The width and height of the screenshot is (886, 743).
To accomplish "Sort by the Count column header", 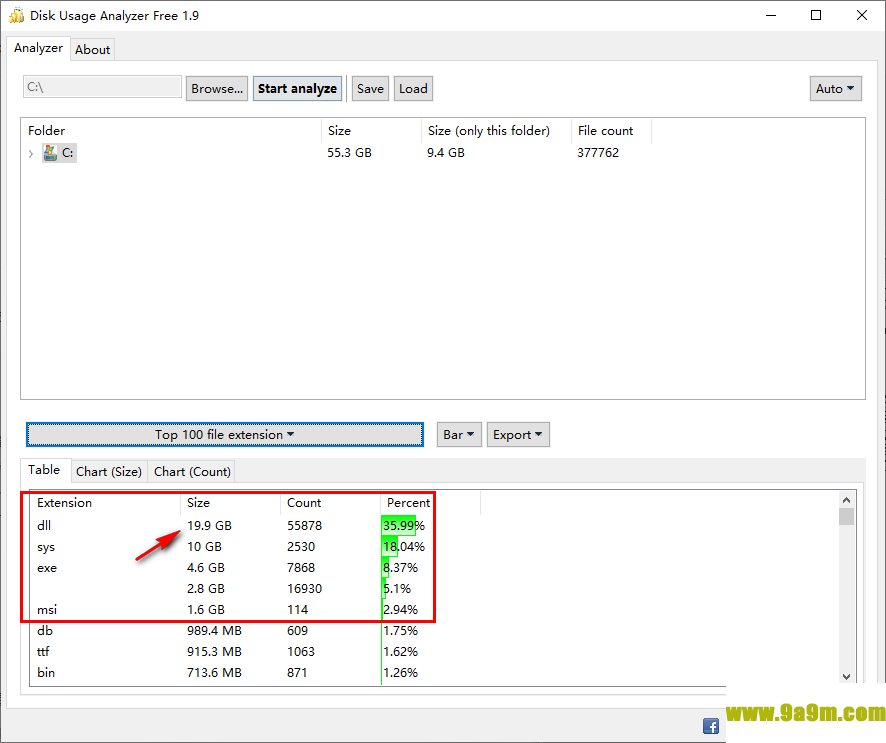I will point(331,503).
